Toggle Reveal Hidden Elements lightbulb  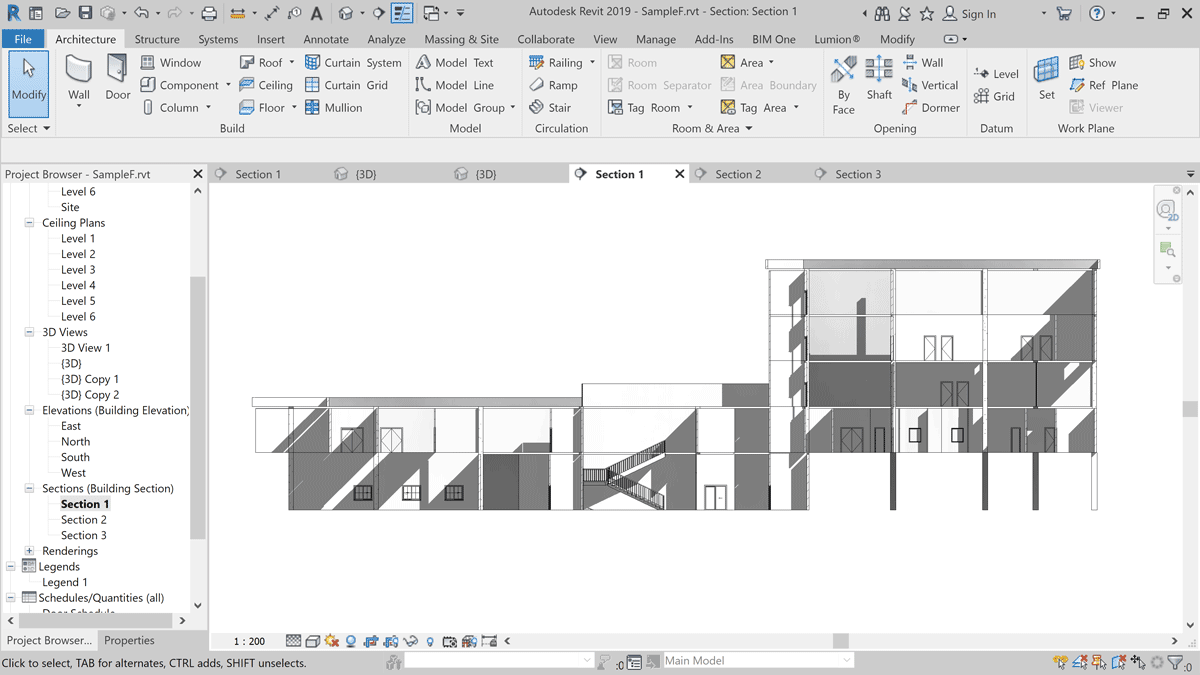[x=430, y=641]
